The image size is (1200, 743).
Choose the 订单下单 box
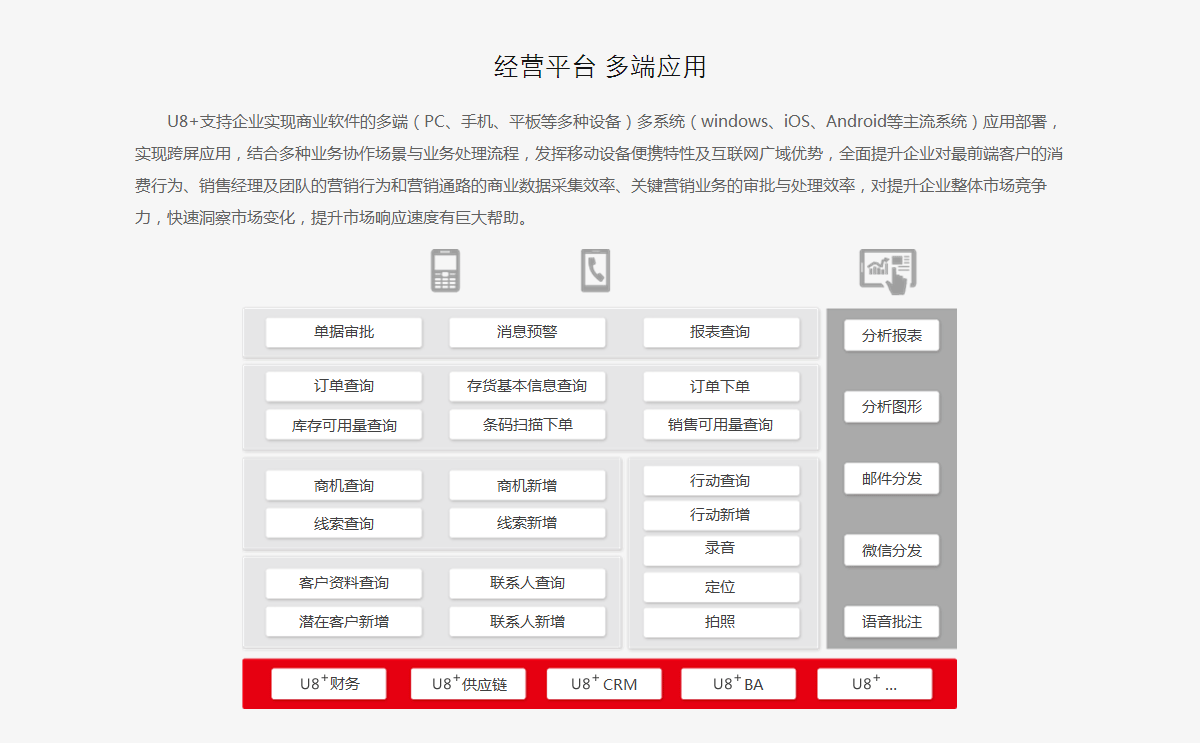pyautogui.click(x=721, y=386)
